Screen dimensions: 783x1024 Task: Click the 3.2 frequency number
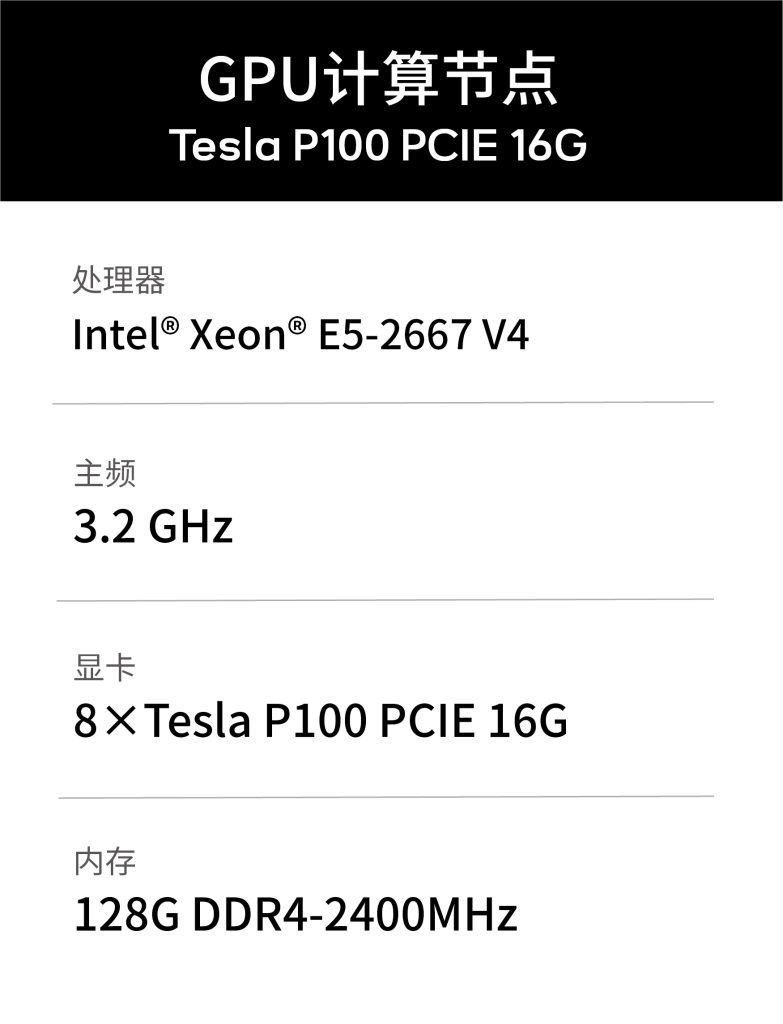103,527
